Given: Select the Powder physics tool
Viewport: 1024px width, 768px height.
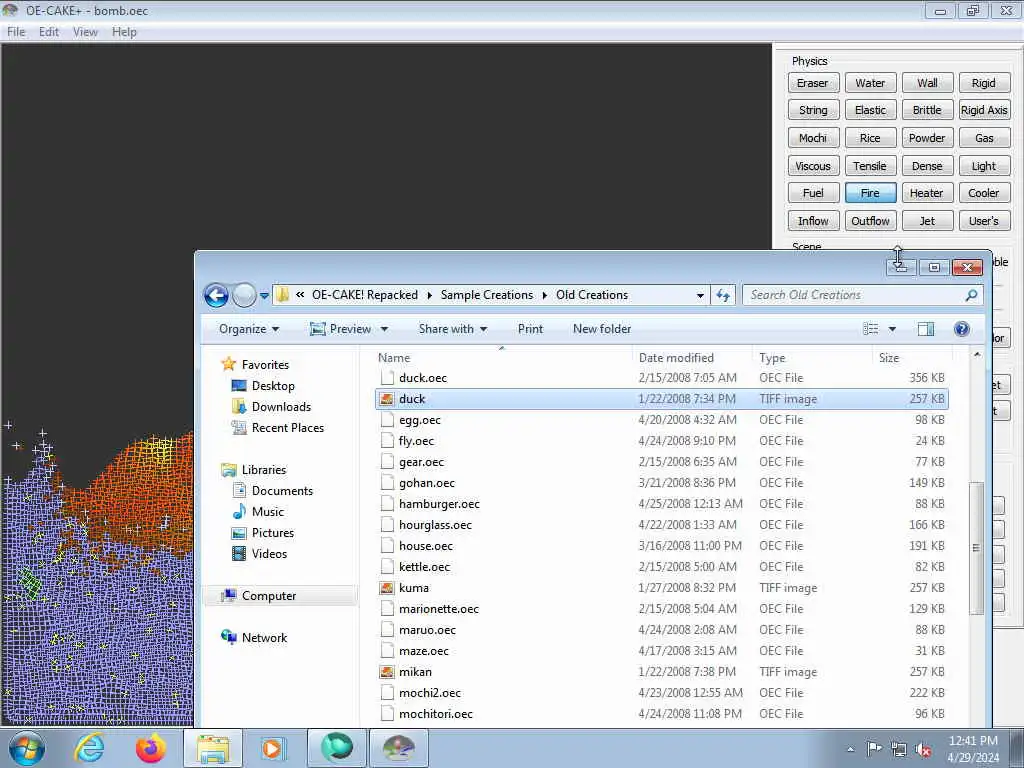Looking at the screenshot, I should point(927,138).
